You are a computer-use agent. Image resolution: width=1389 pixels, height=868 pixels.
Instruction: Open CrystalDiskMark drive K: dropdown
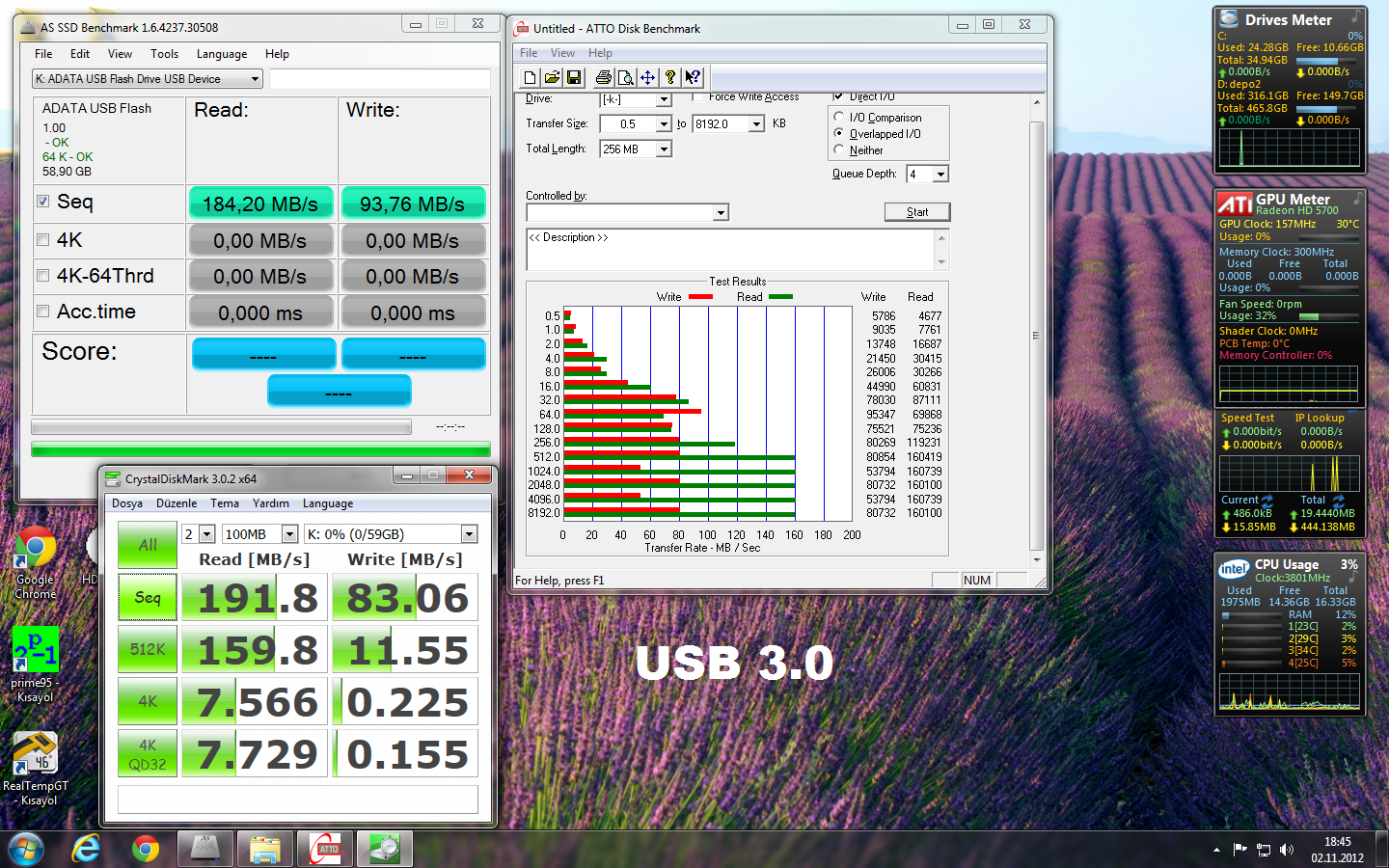470,534
